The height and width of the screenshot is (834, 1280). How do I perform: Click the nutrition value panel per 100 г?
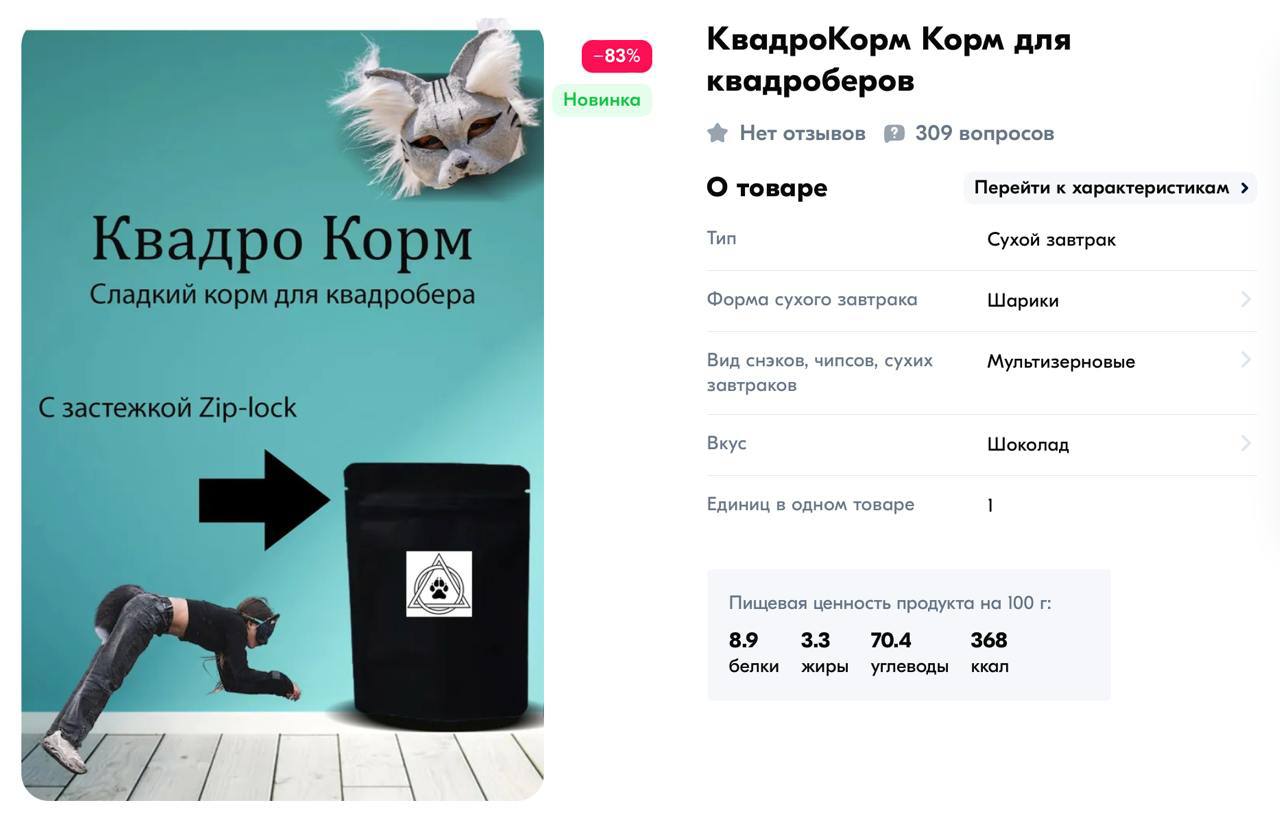[x=909, y=635]
